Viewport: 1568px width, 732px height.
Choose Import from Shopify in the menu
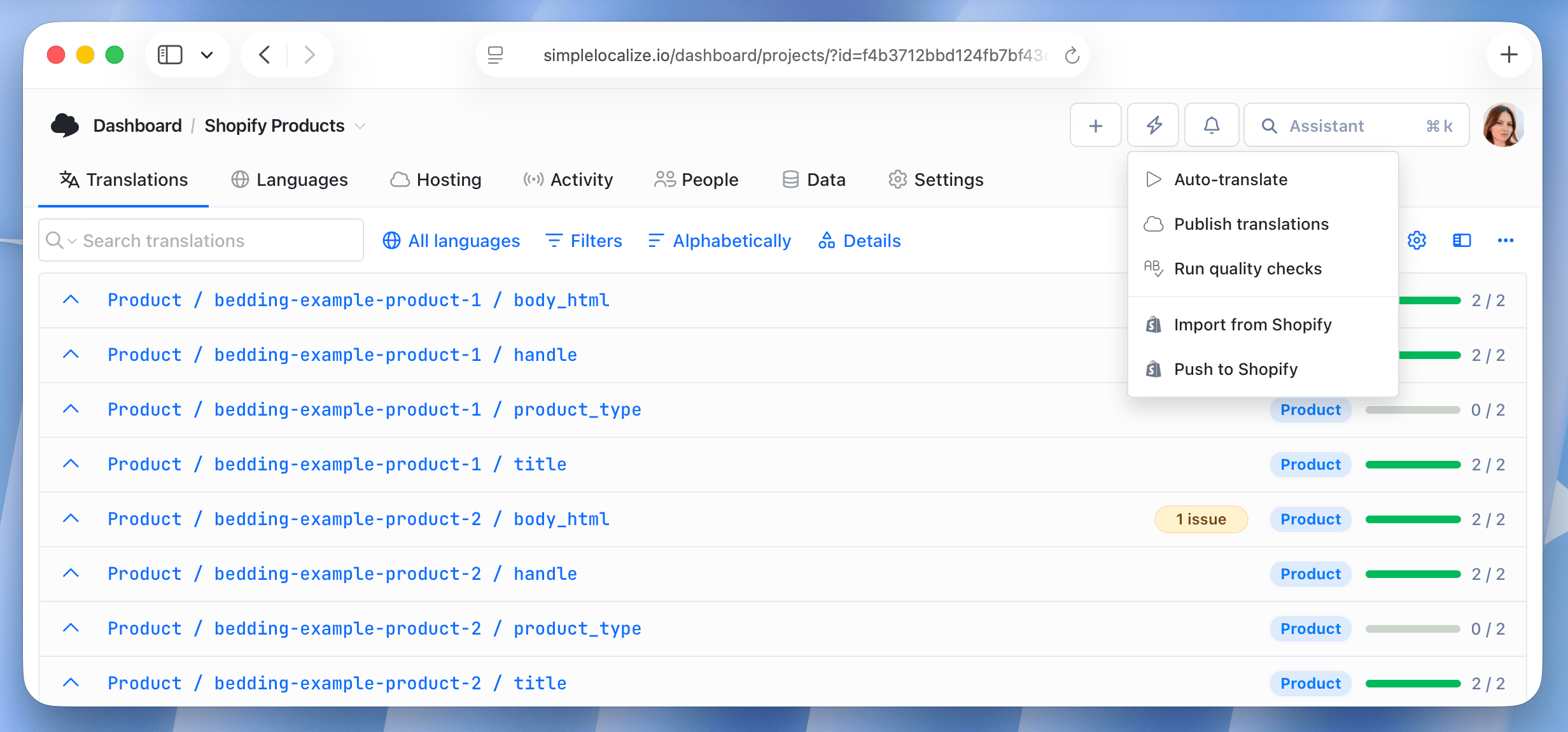point(1252,325)
